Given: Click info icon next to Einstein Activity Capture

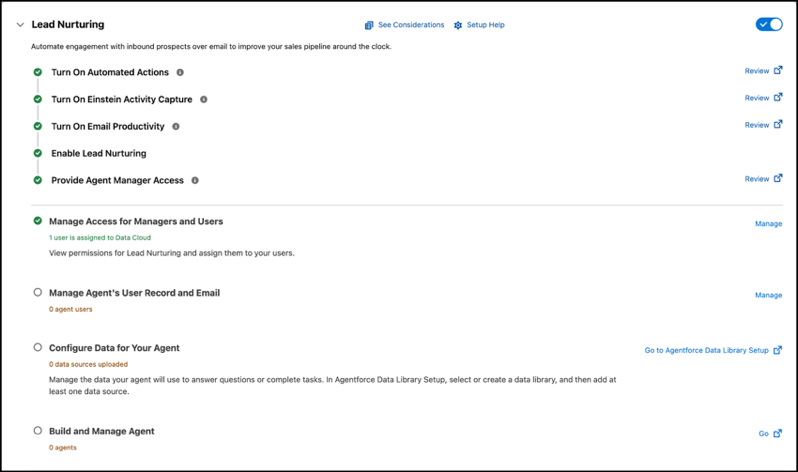Looking at the screenshot, I should point(204,100).
